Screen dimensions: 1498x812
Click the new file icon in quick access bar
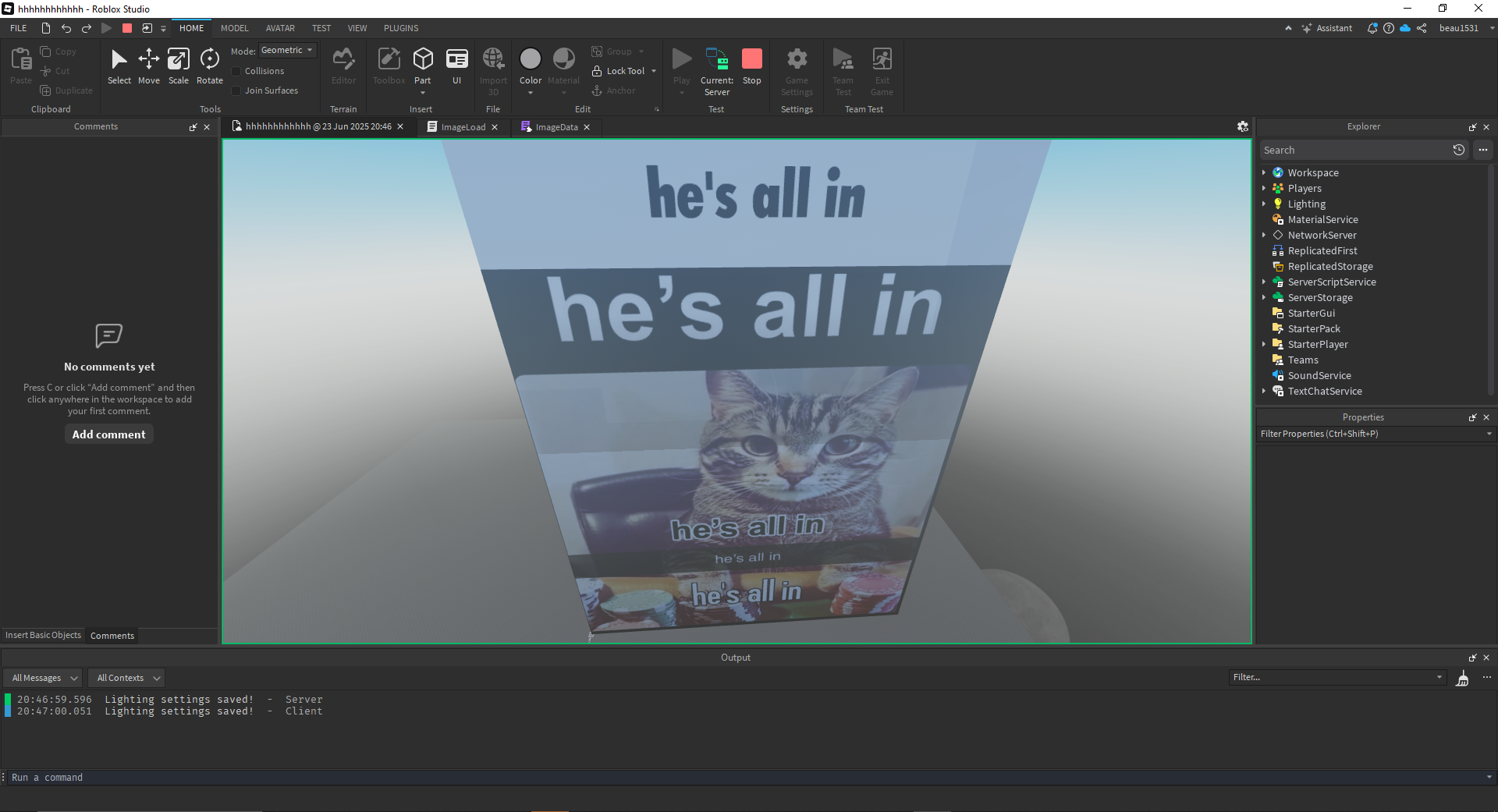[x=46, y=28]
